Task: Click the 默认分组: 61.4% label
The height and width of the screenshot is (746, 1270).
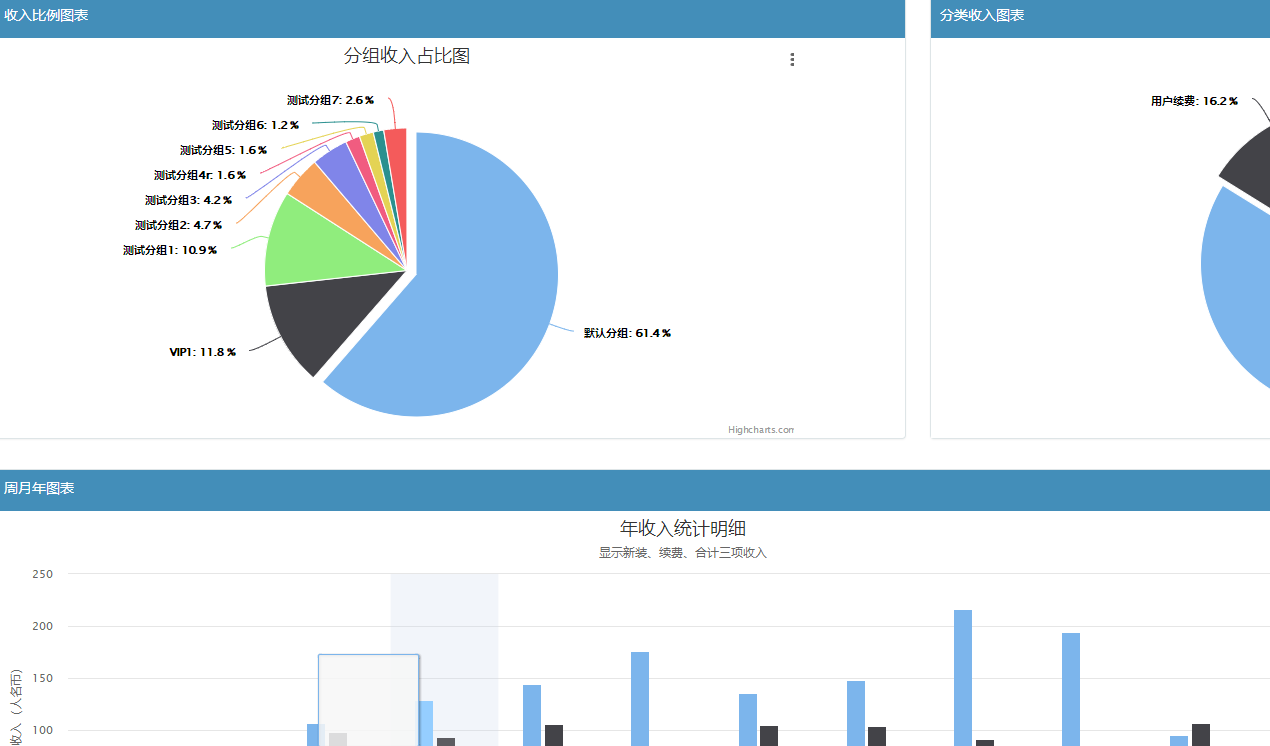Action: [x=627, y=333]
